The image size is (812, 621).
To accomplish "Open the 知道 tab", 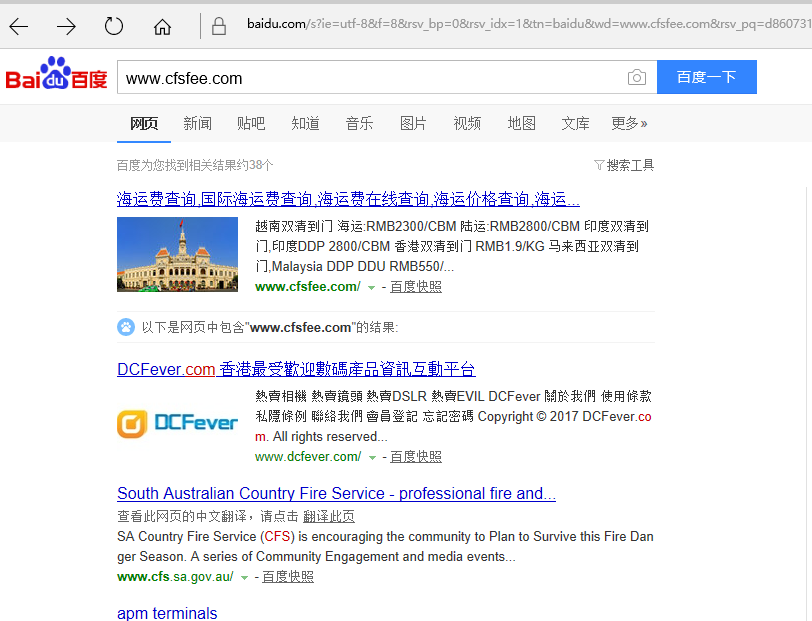I will coord(306,123).
